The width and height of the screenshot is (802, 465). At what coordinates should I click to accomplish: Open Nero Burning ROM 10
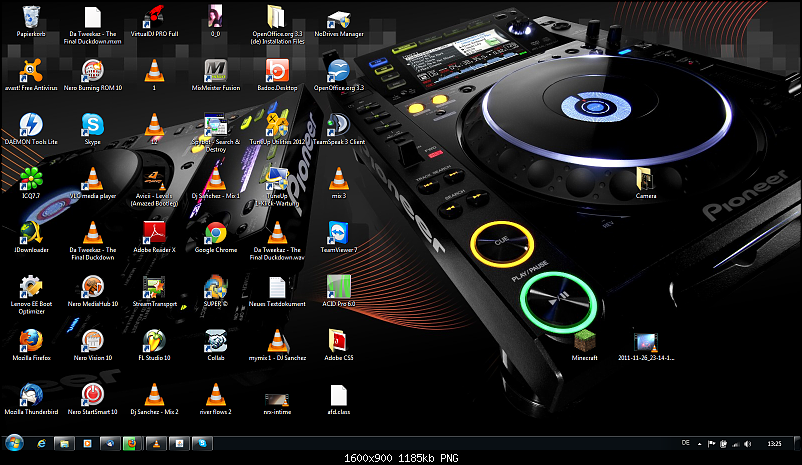tap(93, 71)
